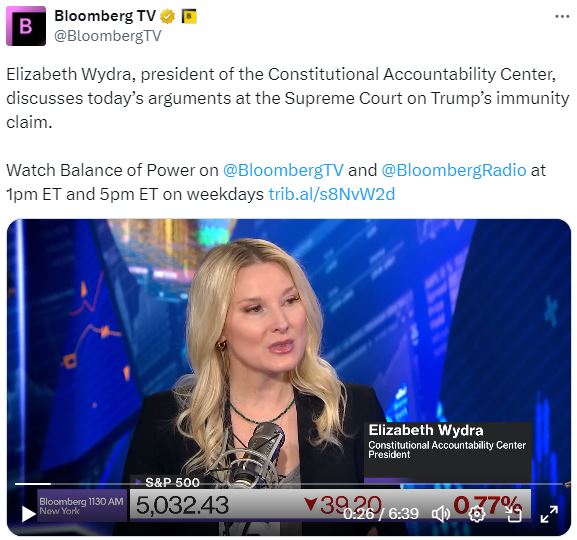Screen dimensions: 577x540
Task: Mute the video sound
Action: (x=440, y=514)
